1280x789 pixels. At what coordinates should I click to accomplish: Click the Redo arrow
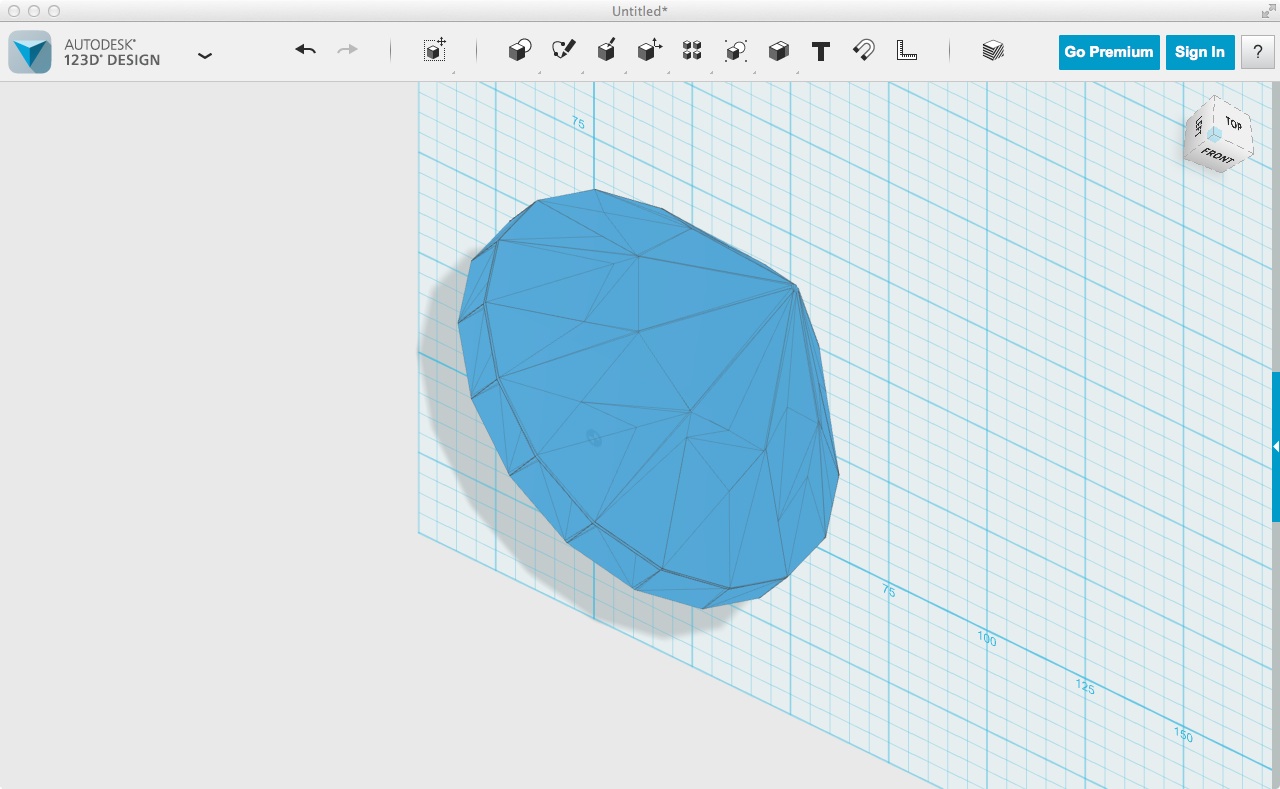[347, 50]
